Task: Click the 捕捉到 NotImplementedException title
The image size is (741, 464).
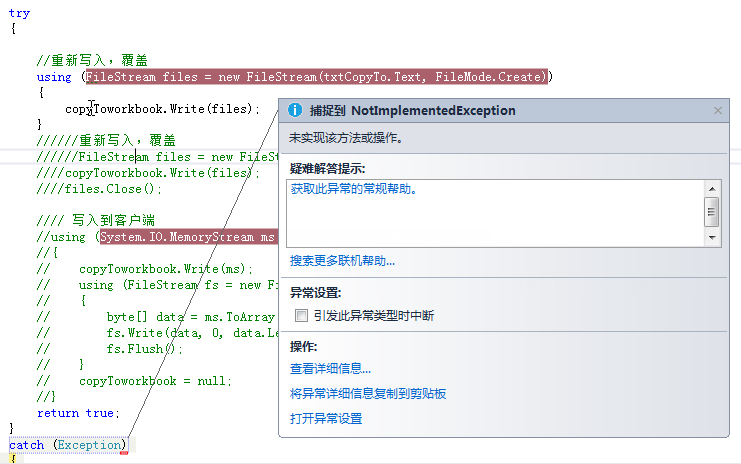Action: 413,111
